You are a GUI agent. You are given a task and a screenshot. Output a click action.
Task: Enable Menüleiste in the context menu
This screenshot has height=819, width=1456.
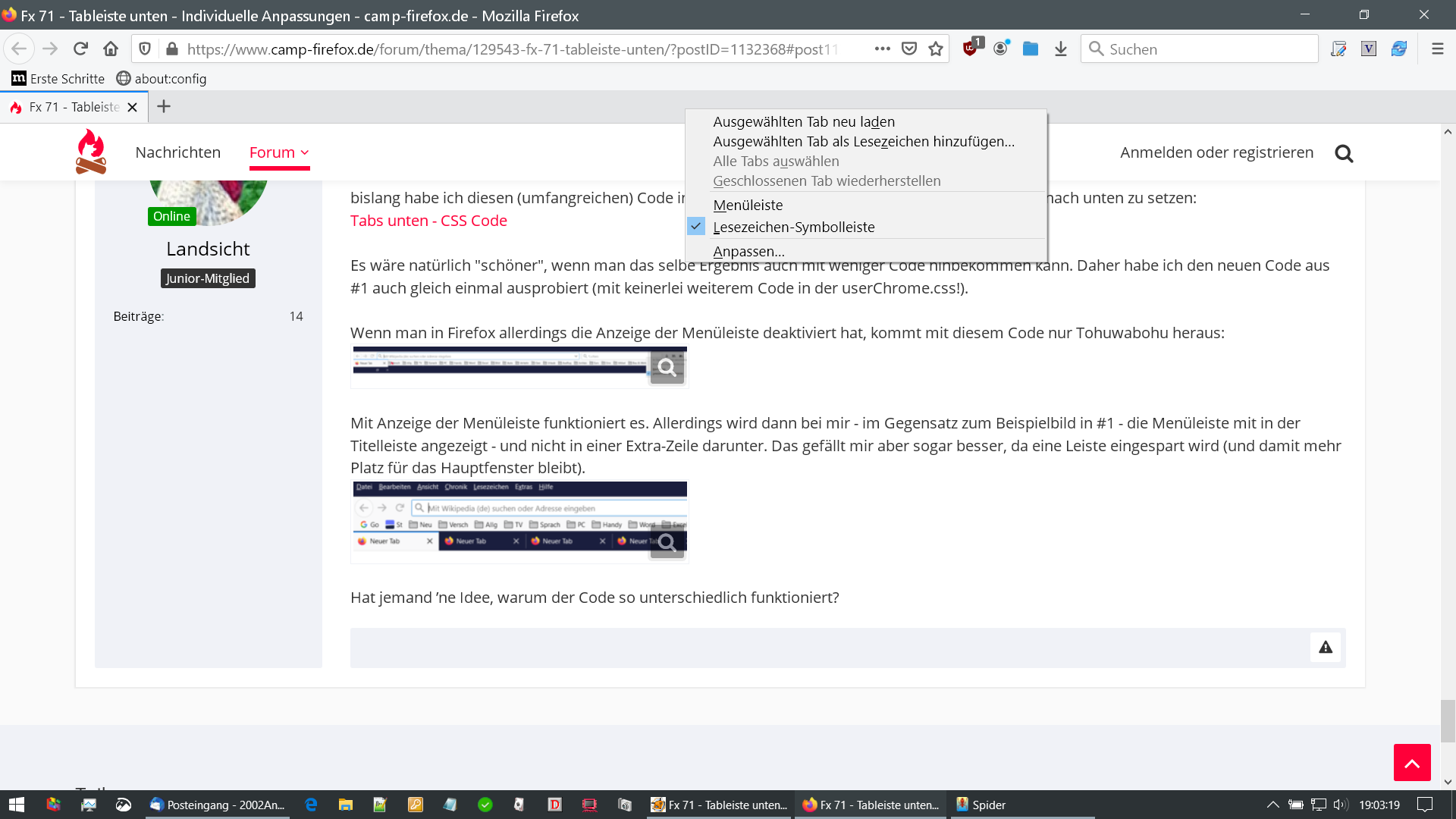pos(748,205)
